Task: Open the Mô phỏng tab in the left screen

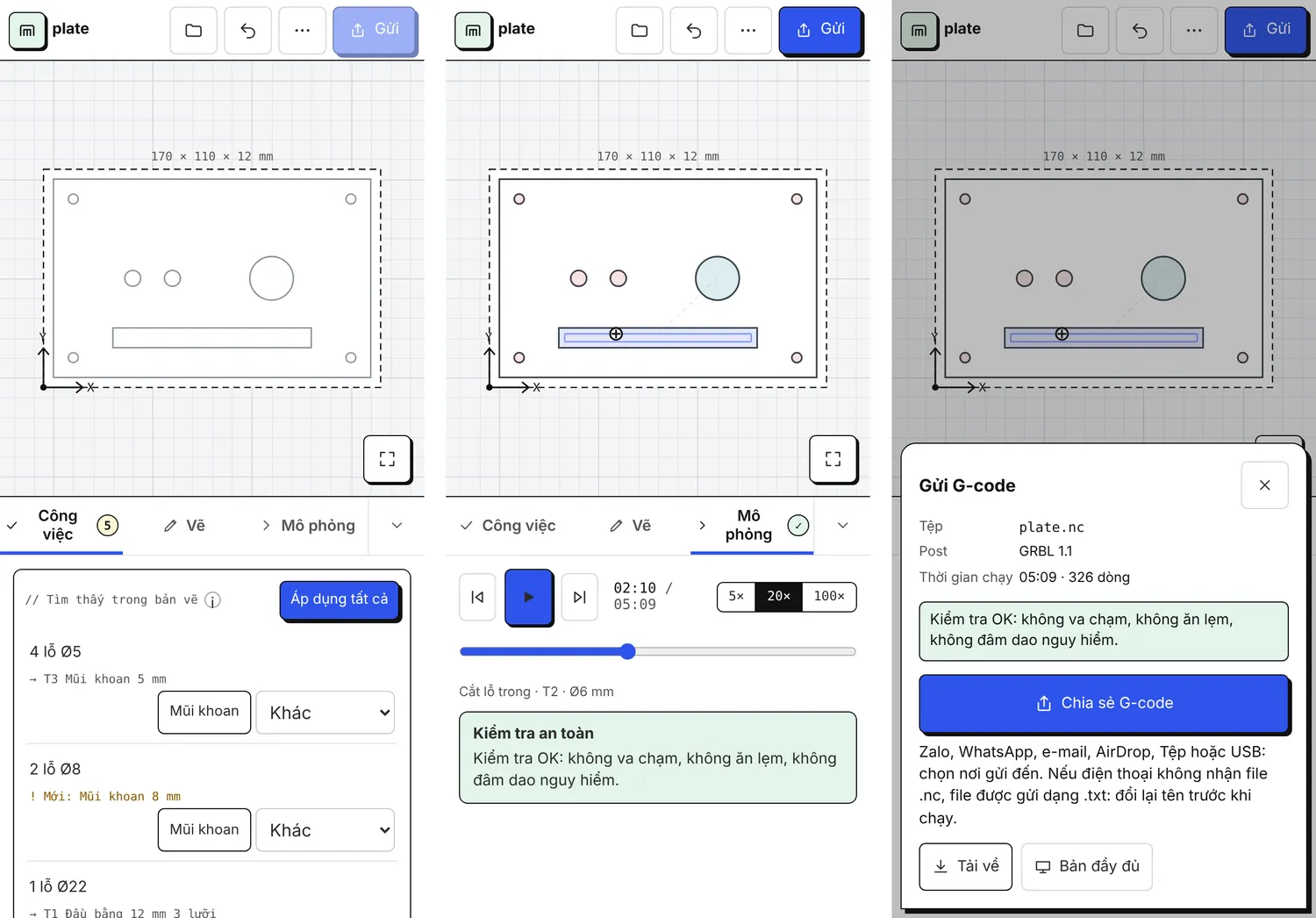Action: (x=307, y=526)
